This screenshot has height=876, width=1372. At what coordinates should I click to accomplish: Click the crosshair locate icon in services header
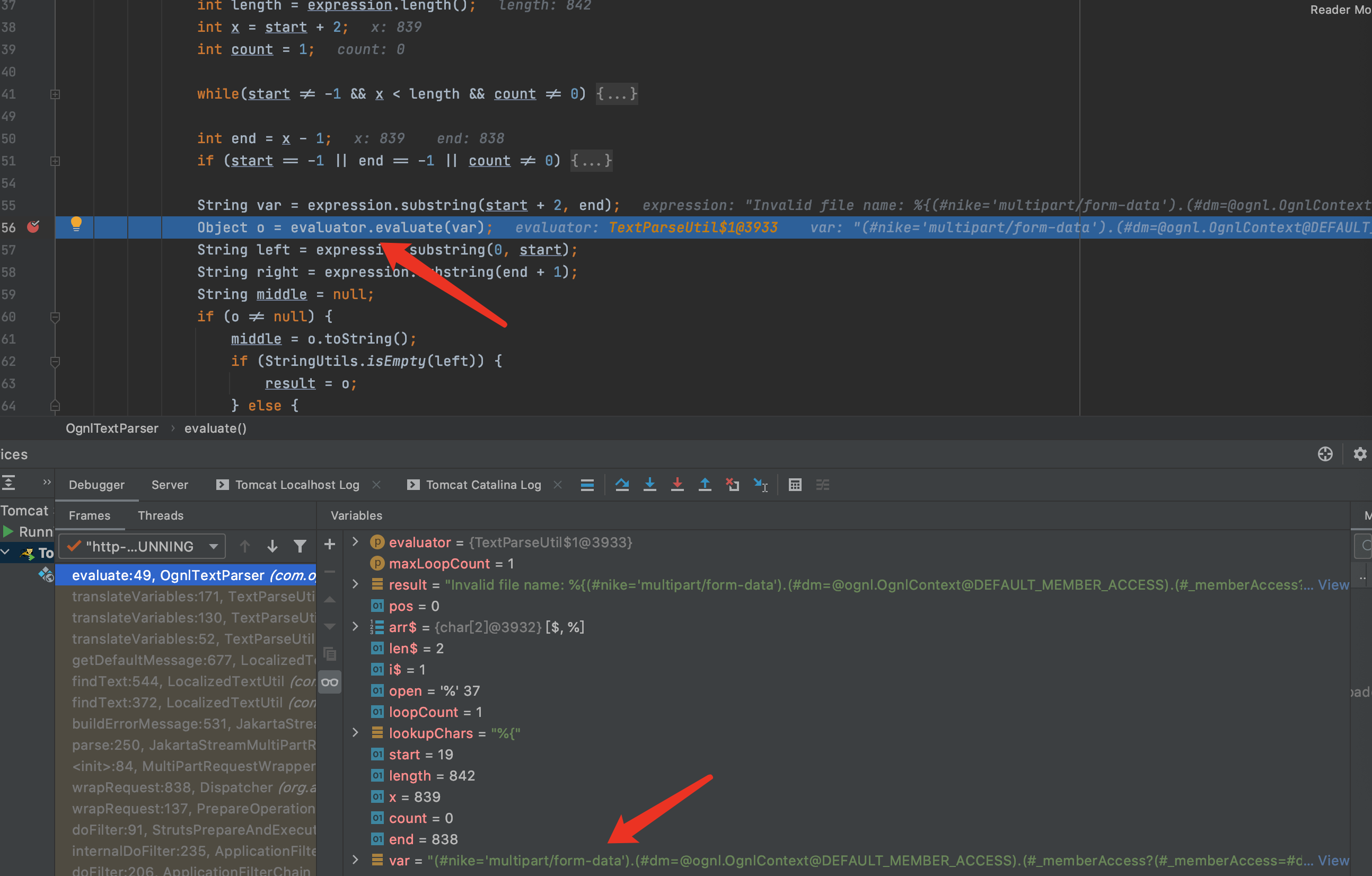[1325, 454]
